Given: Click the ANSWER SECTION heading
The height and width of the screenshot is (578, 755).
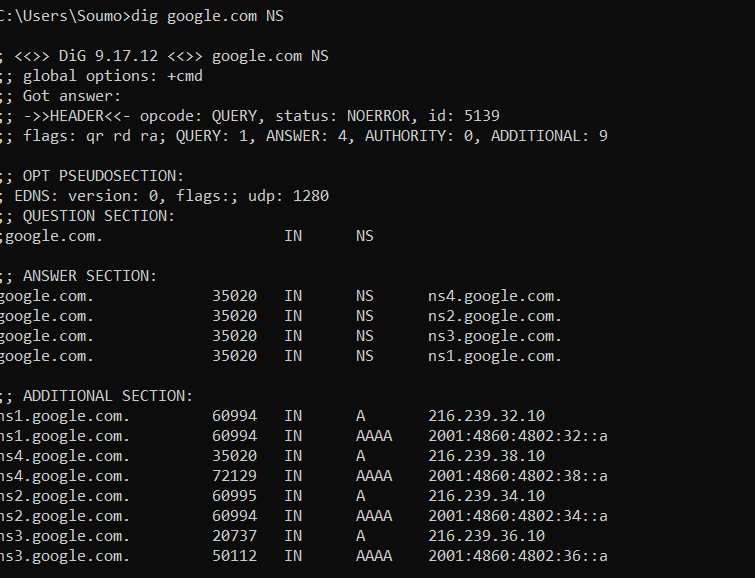Looking at the screenshot, I should (90, 276).
